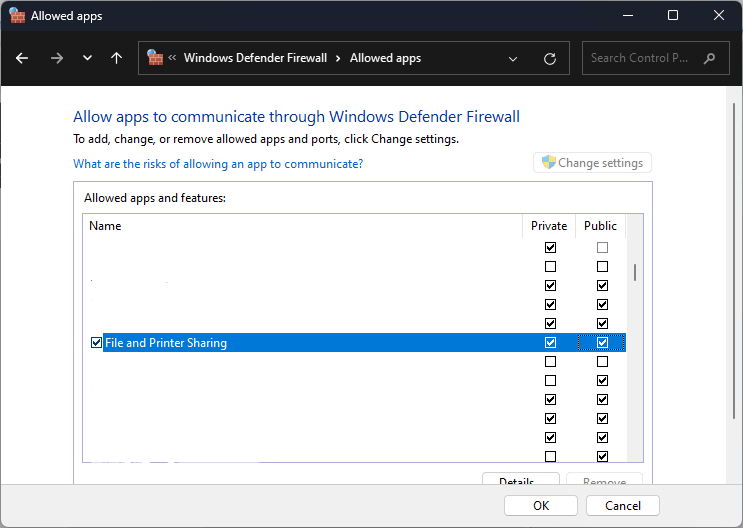Refresh the Allowed apps page
Image resolution: width=743 pixels, height=528 pixels.
tap(550, 59)
